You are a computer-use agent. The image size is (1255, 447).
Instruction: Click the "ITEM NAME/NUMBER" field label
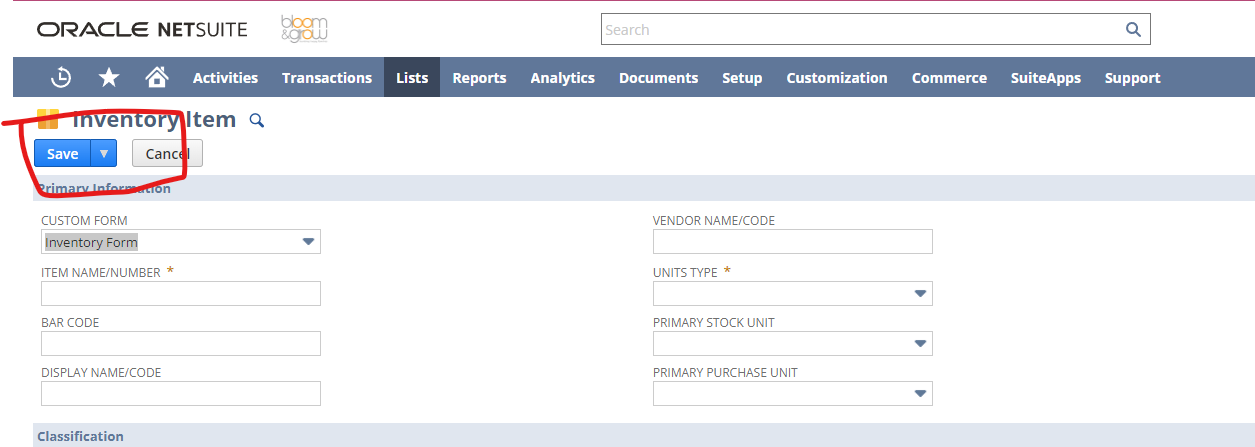coord(101,273)
